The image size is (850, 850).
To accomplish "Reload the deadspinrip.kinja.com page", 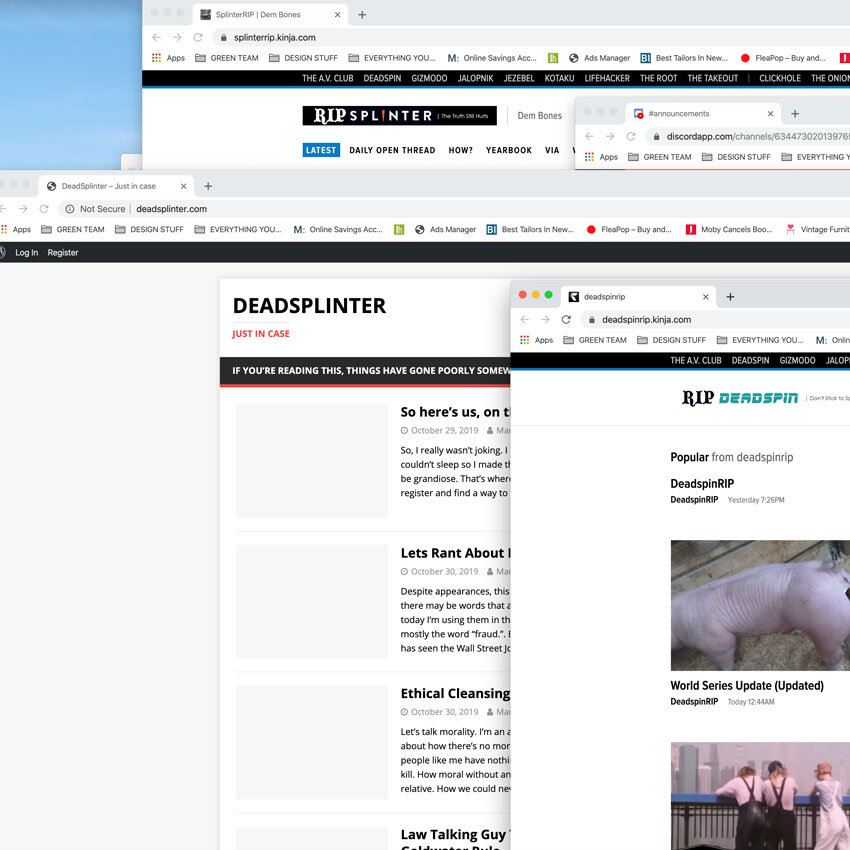I will pos(566,320).
